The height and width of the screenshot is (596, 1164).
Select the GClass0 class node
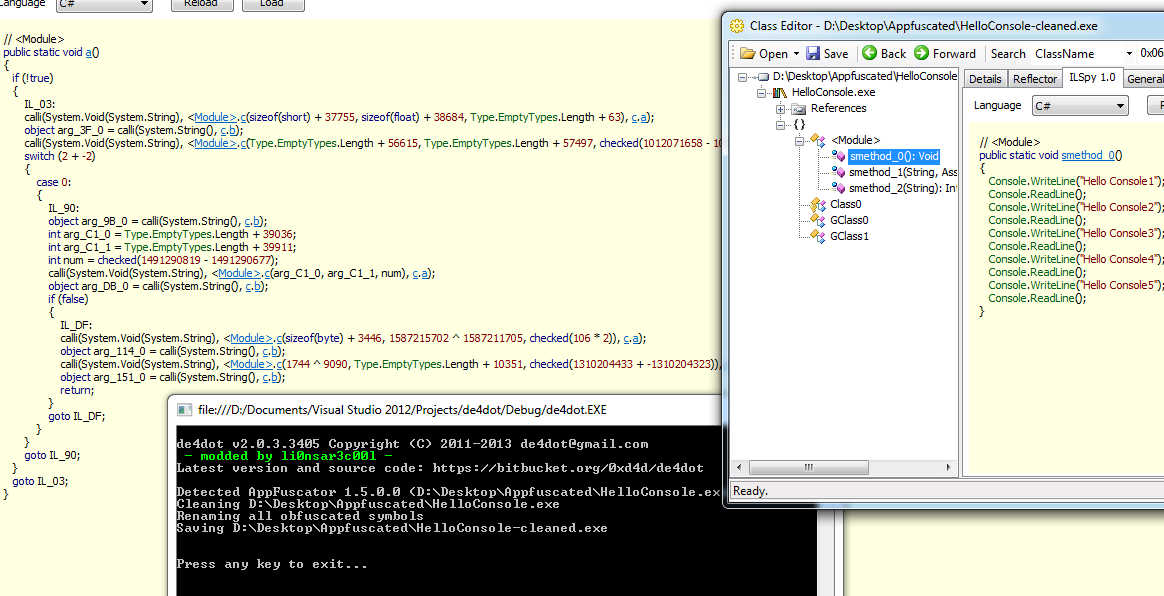(x=848, y=220)
